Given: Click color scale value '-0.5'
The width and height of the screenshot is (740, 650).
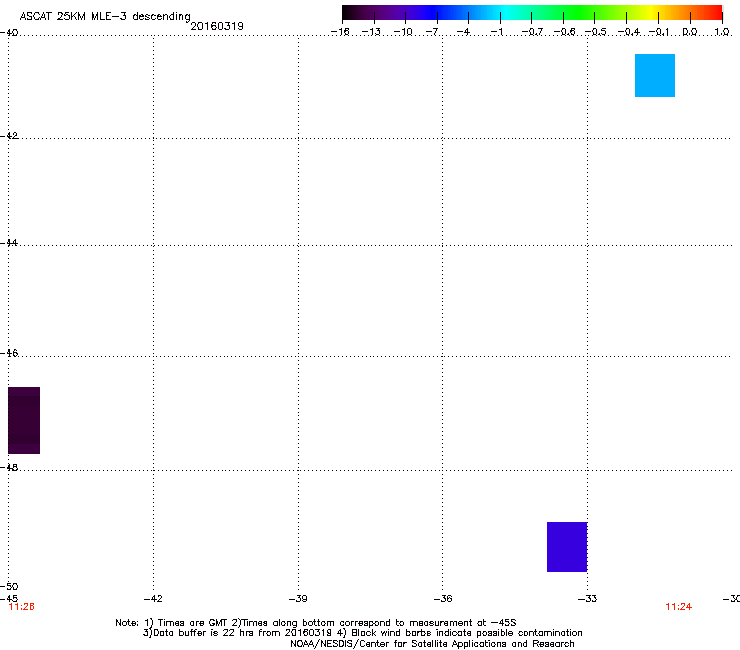Looking at the screenshot, I should 596,32.
